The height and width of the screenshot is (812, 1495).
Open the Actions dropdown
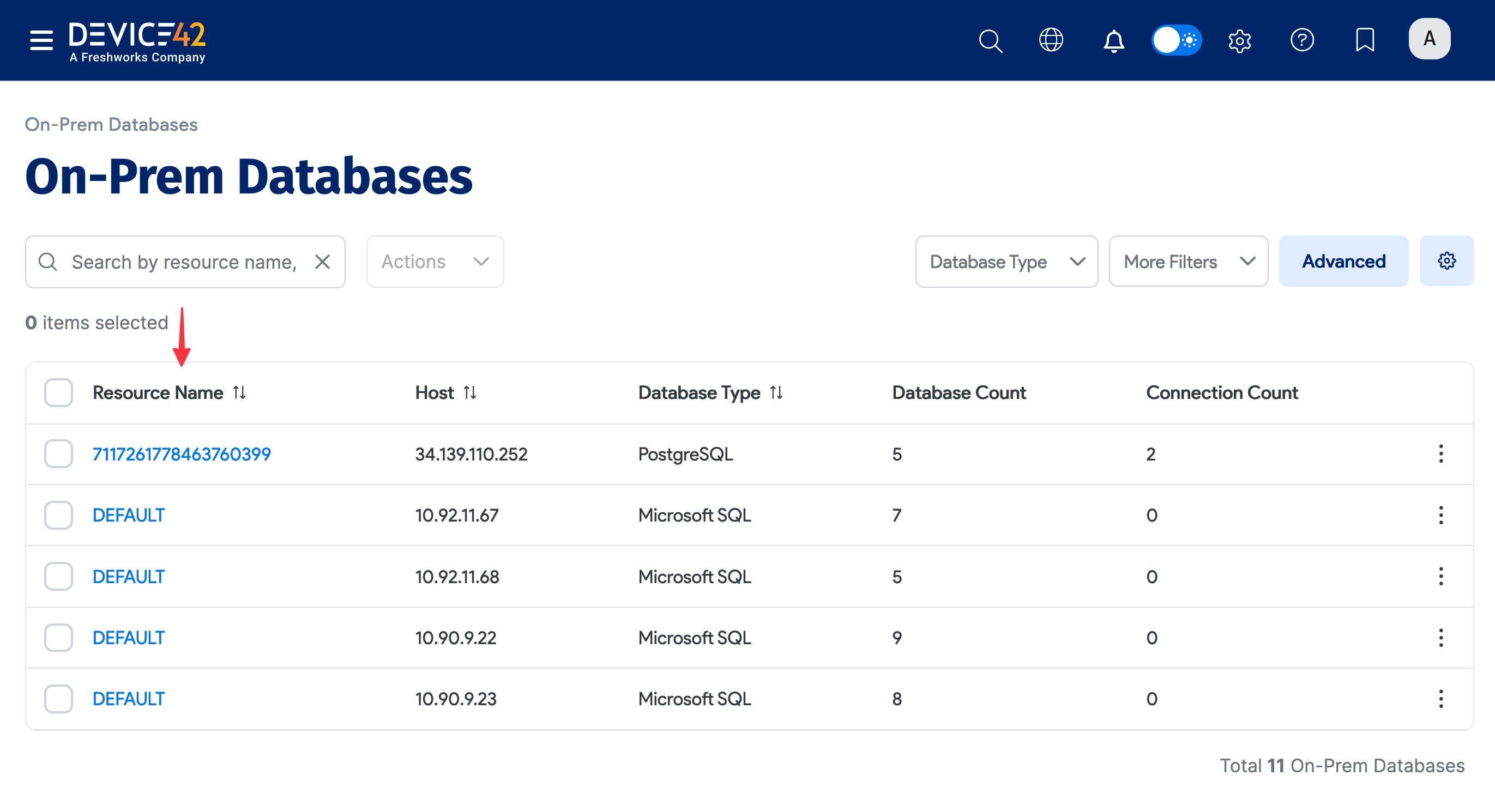(x=435, y=262)
